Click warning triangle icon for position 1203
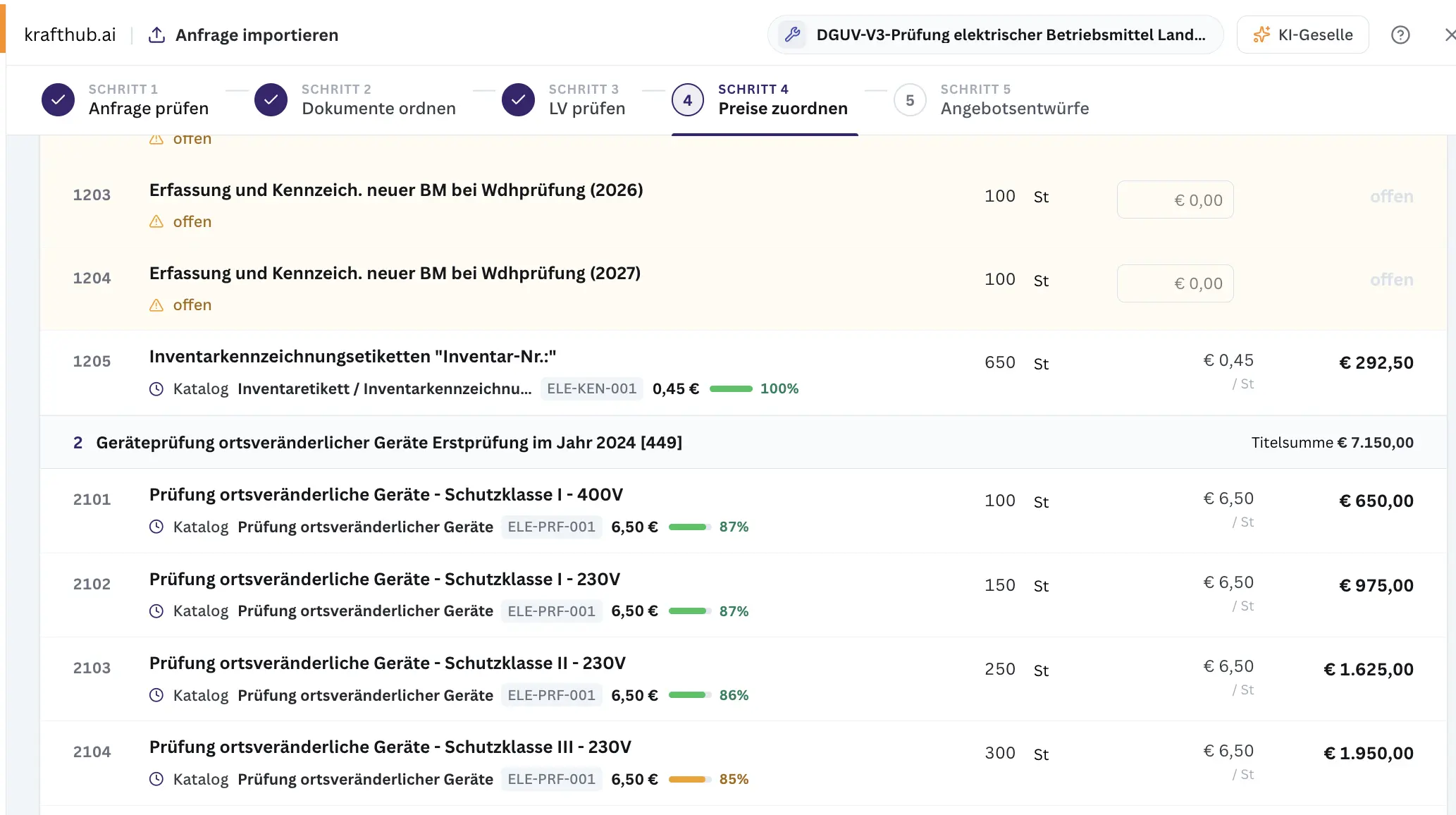 coord(156,221)
